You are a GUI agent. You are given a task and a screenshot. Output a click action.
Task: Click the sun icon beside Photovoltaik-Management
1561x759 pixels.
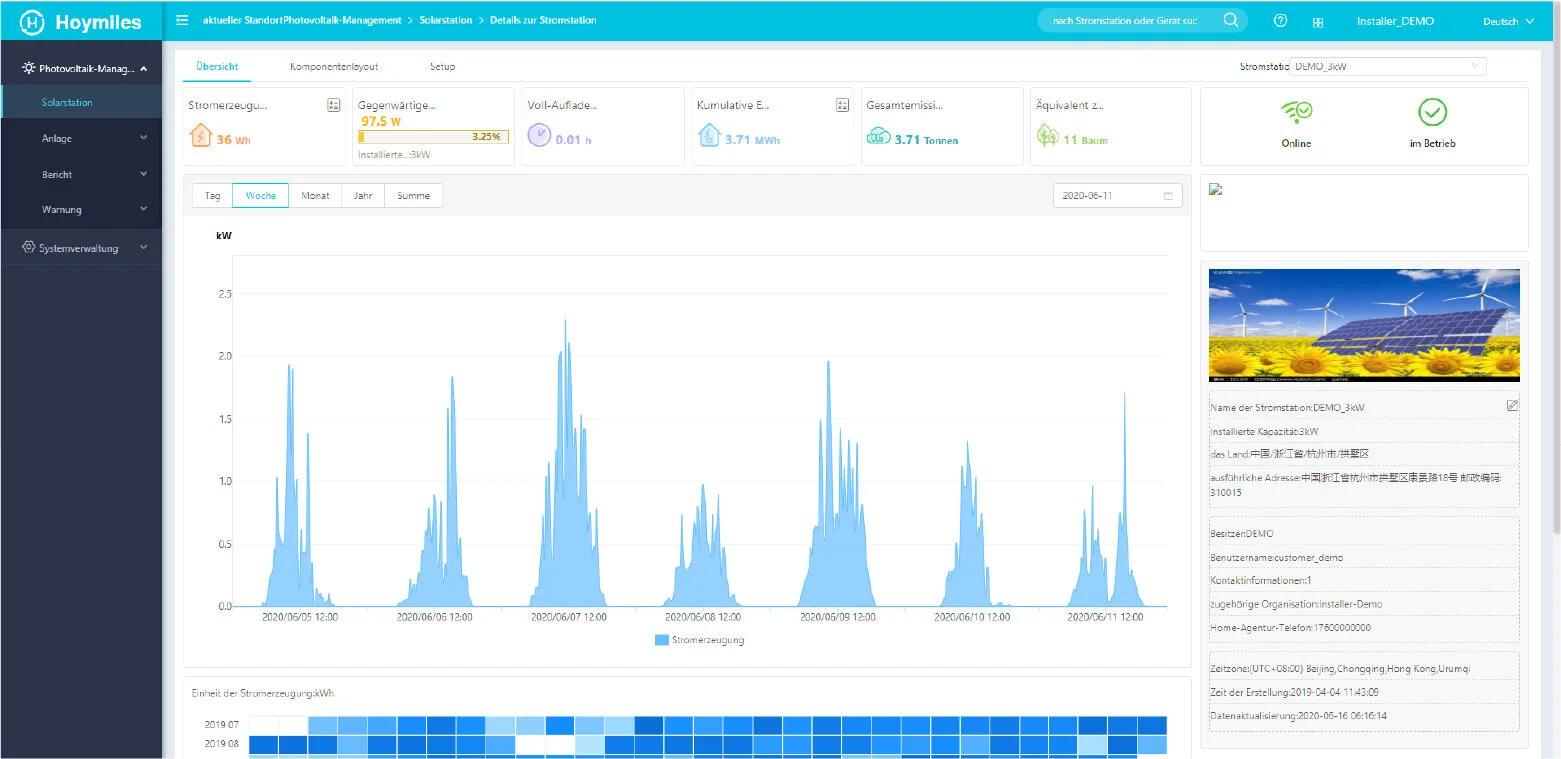(x=28, y=69)
